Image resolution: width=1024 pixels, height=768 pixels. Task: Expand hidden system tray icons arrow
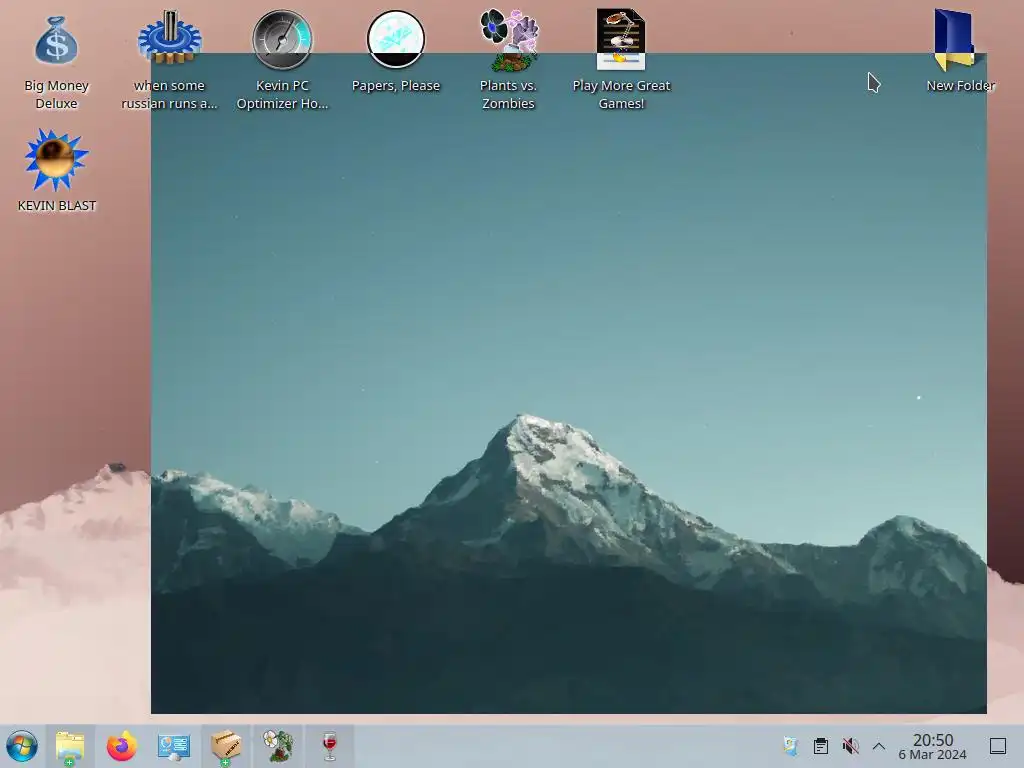[x=879, y=746]
